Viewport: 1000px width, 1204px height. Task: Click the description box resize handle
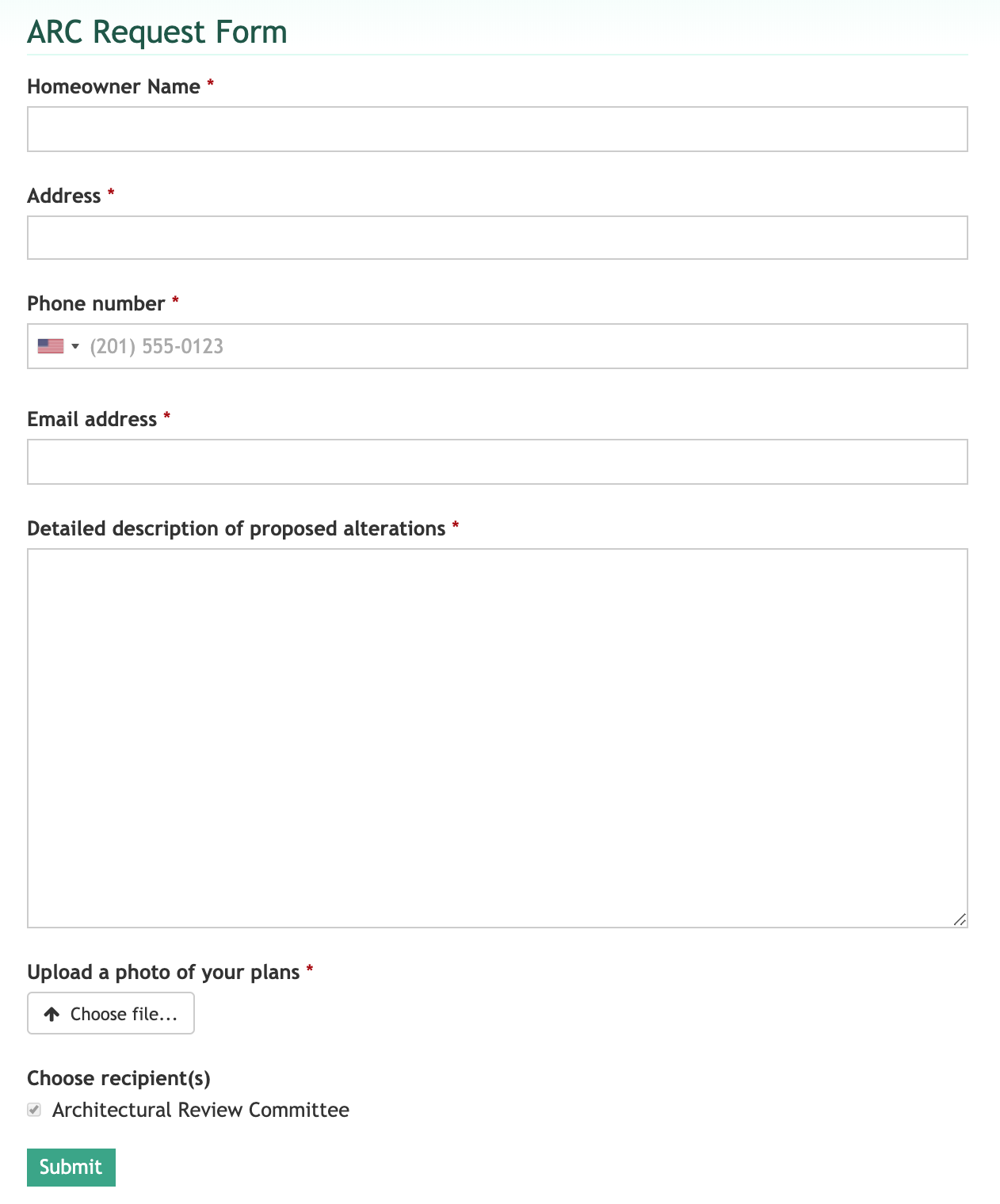[960, 920]
